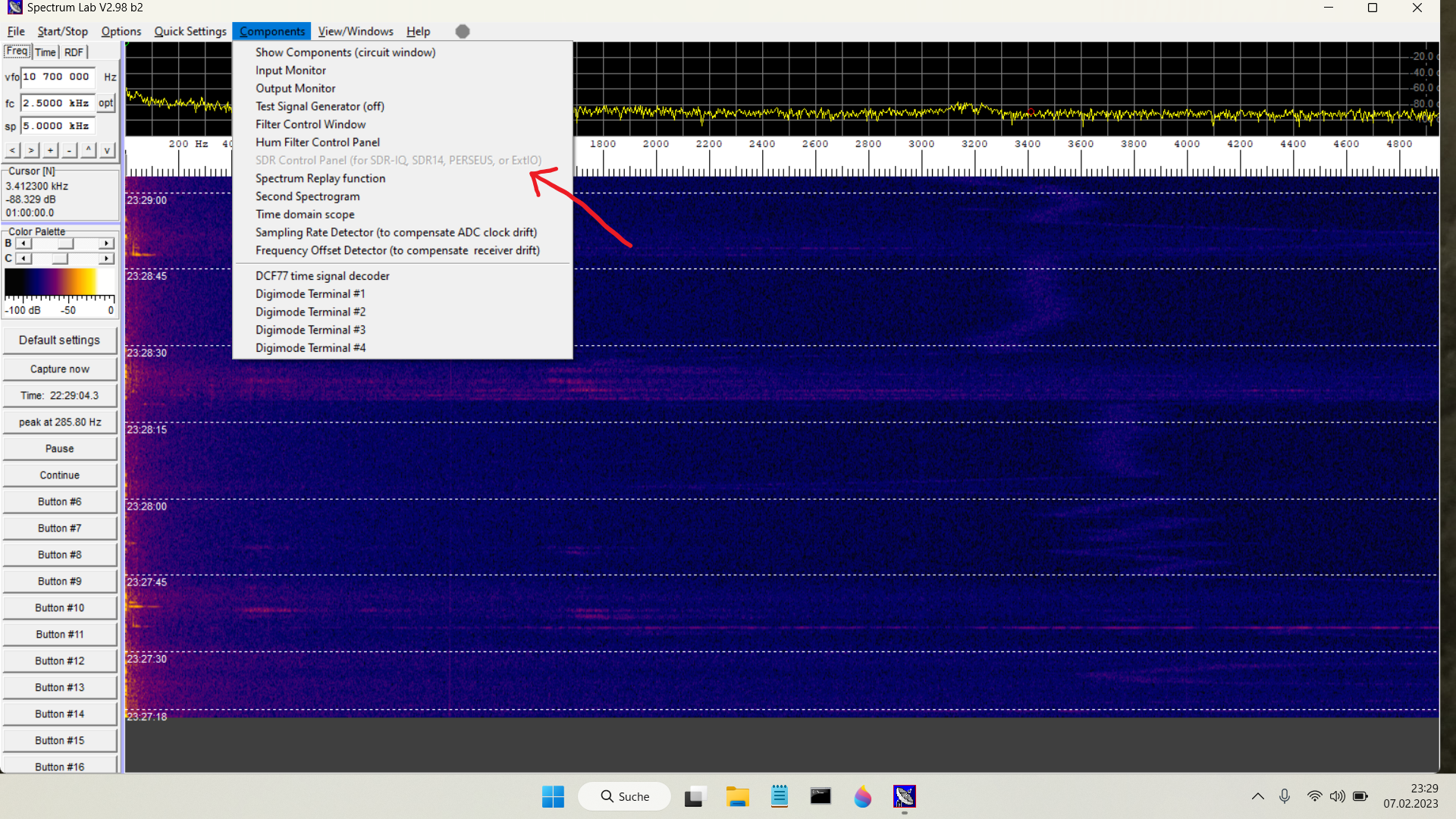The width and height of the screenshot is (1456, 819).
Task: Increase contrast with C slider right arrow
Action: (106, 259)
